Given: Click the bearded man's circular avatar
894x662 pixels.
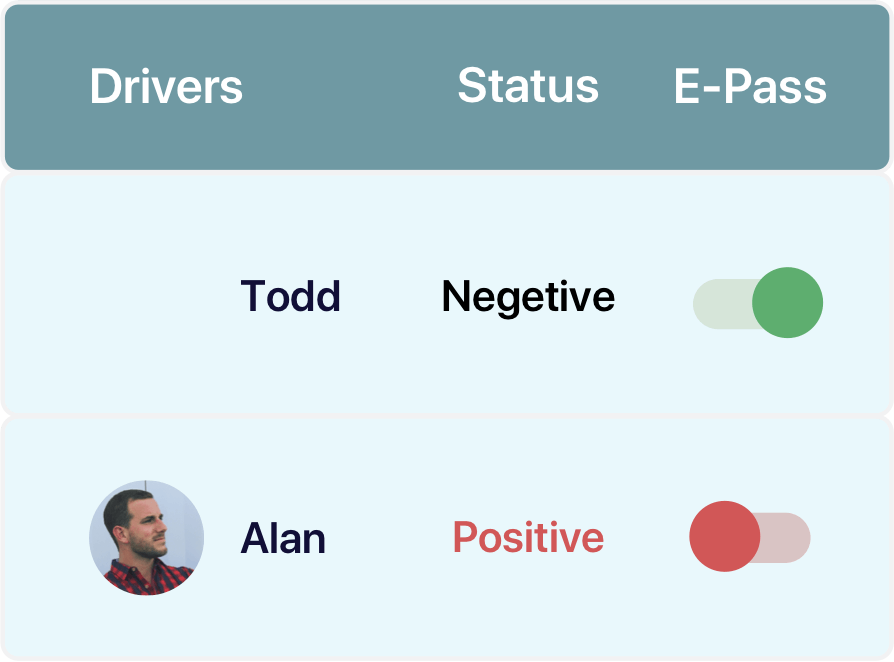Looking at the screenshot, I should tap(147, 538).
